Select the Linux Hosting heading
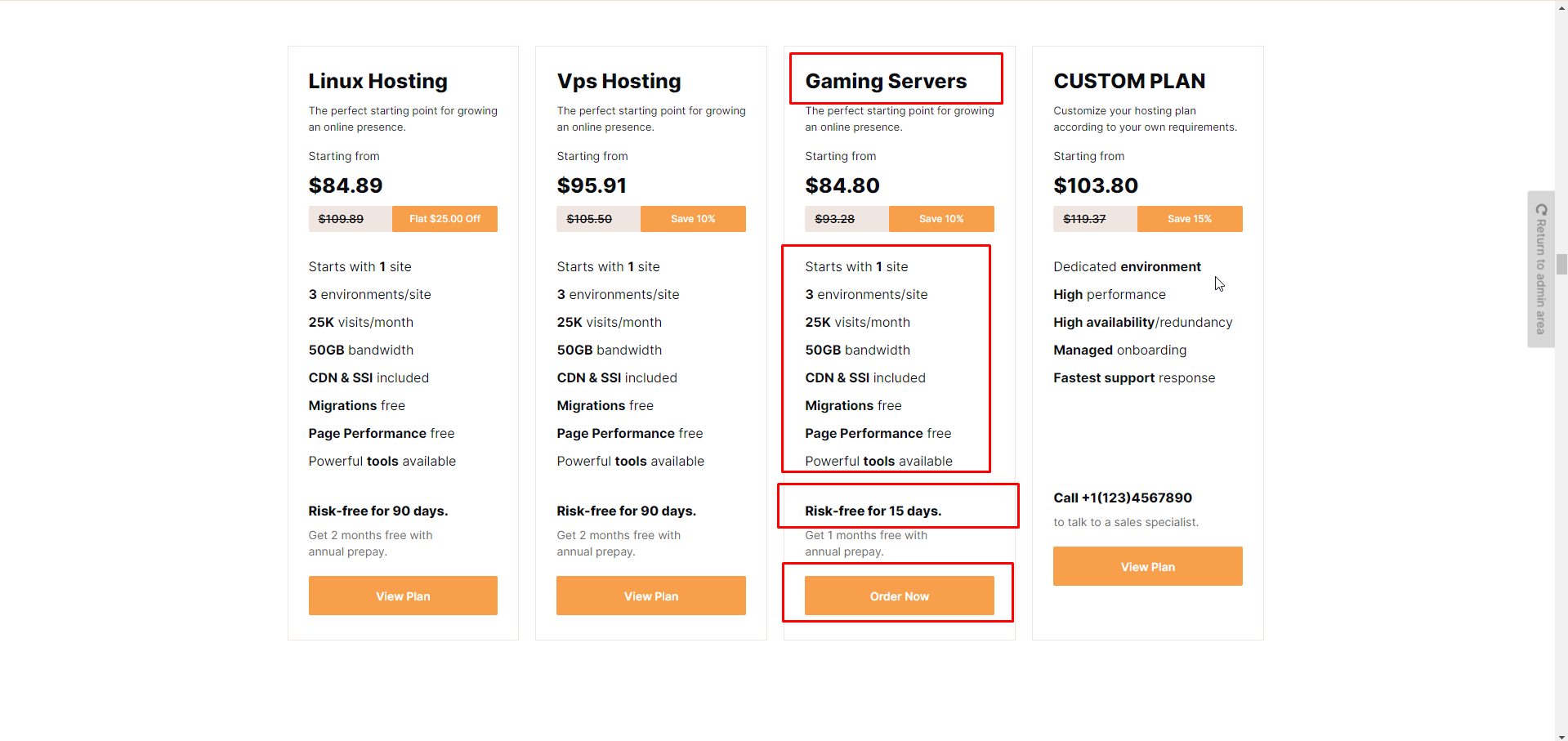 [377, 81]
